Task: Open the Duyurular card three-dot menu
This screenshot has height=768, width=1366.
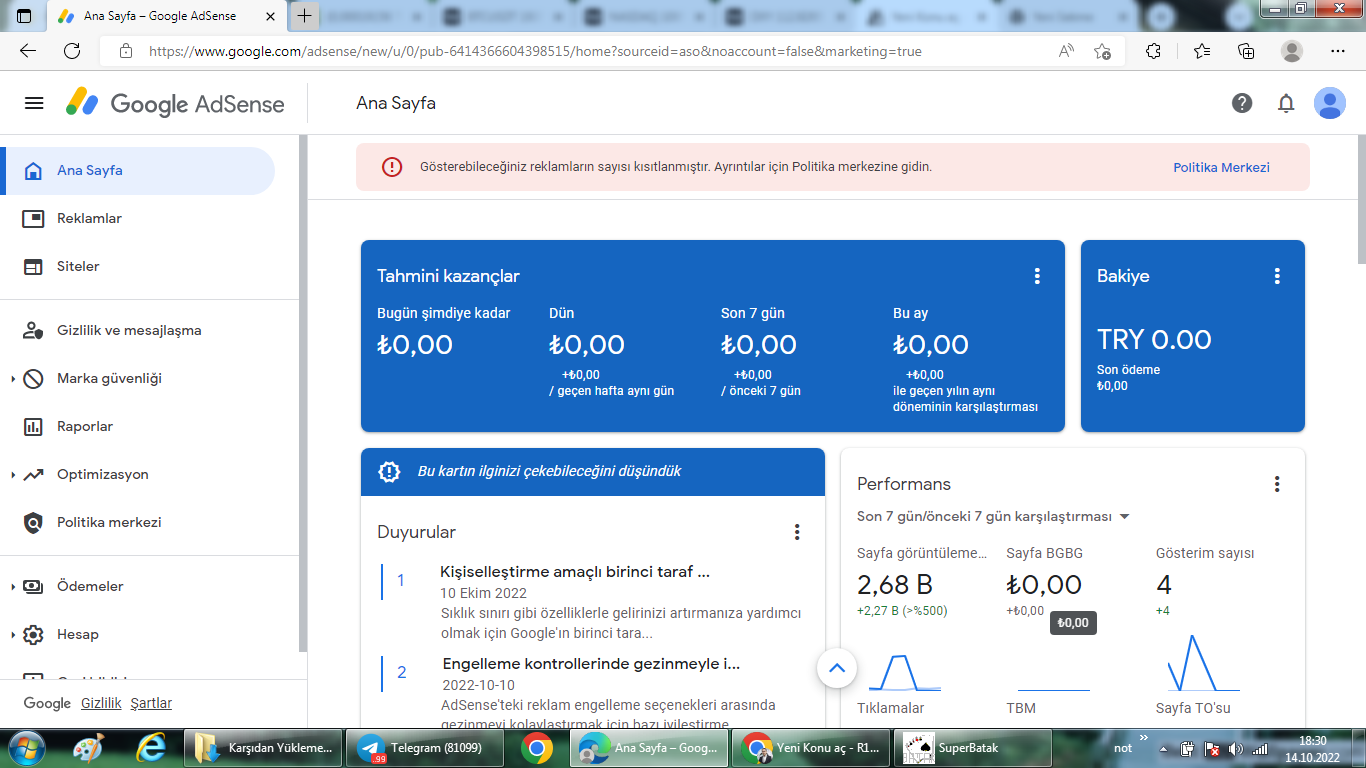Action: click(797, 532)
